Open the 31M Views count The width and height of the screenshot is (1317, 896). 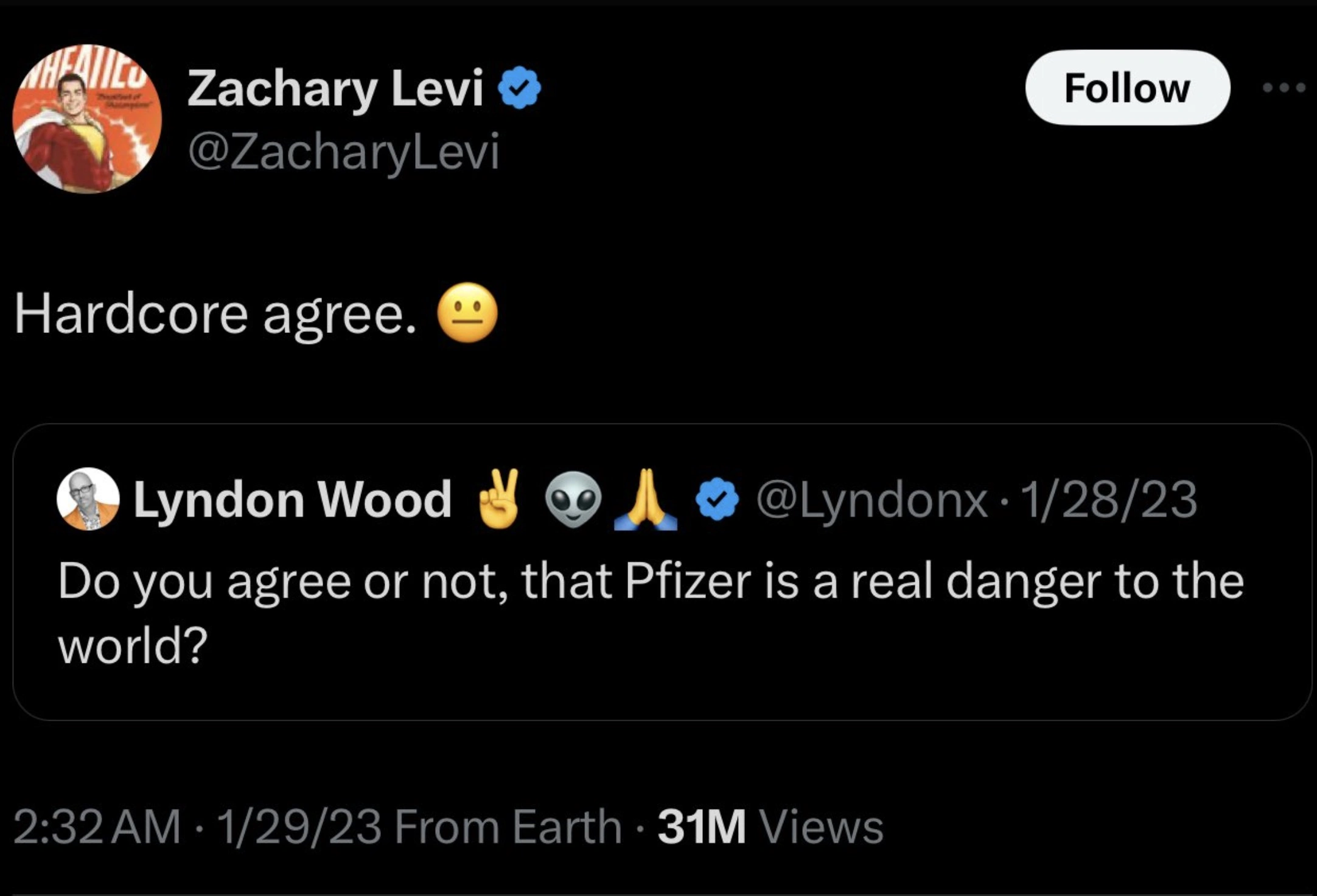point(770,827)
